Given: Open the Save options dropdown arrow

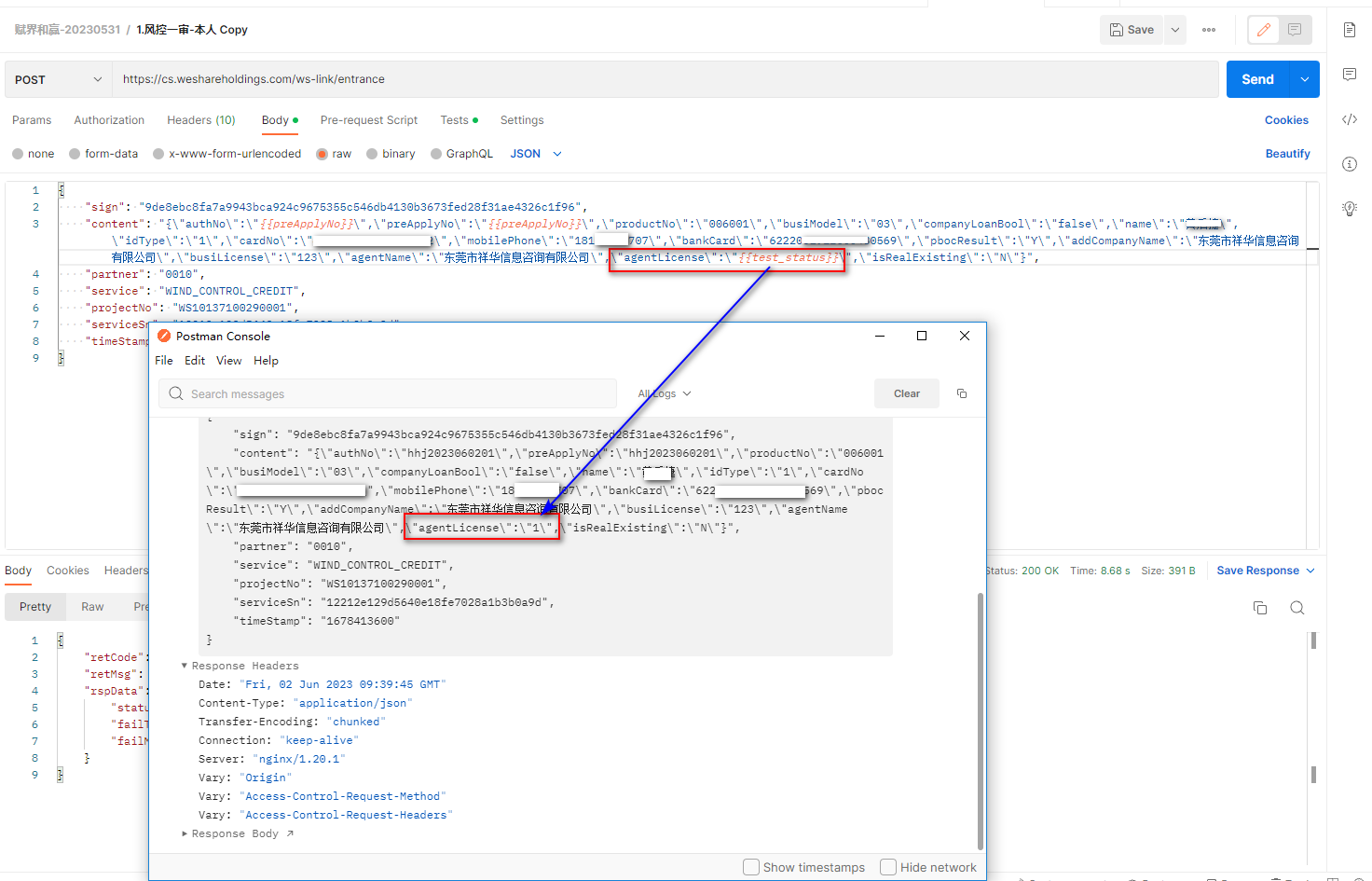Looking at the screenshot, I should [1175, 30].
